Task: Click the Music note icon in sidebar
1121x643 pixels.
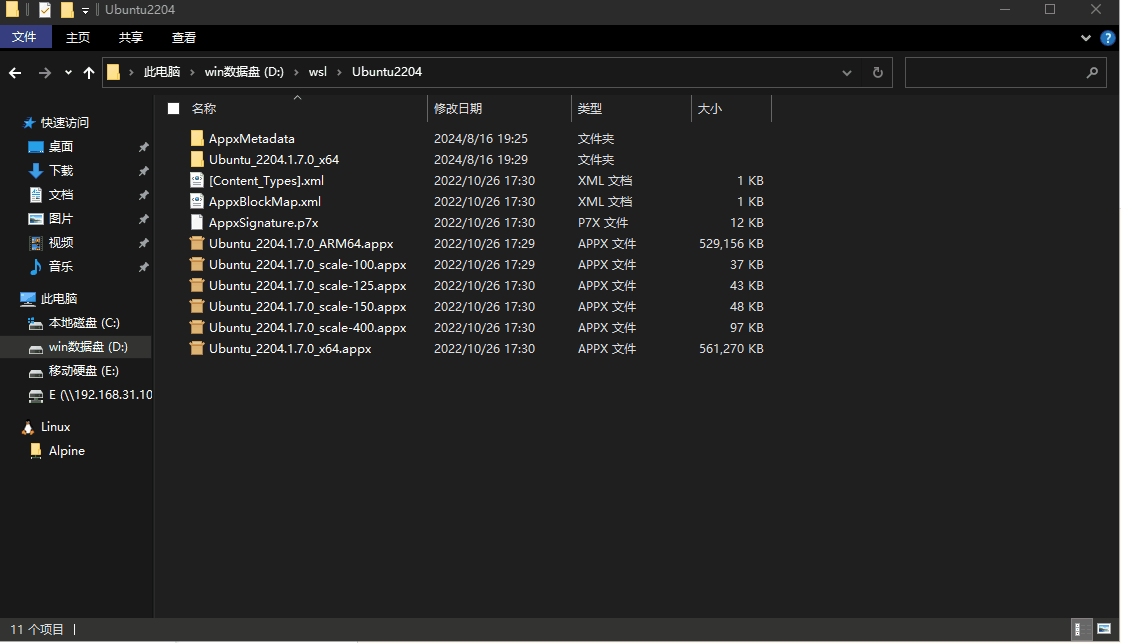Action: tap(36, 266)
